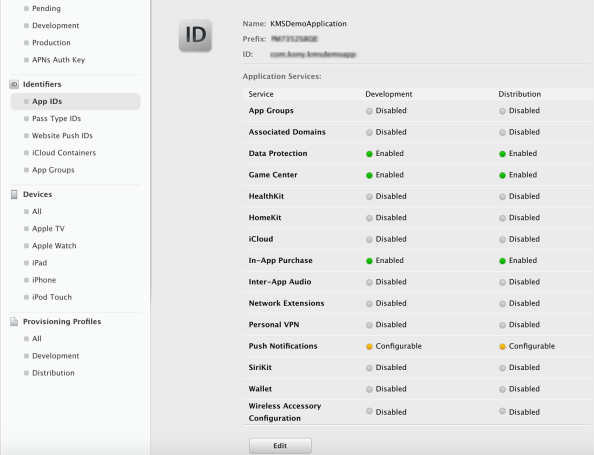Open Production certificates item
This screenshot has width=594, height=455.
point(51,43)
